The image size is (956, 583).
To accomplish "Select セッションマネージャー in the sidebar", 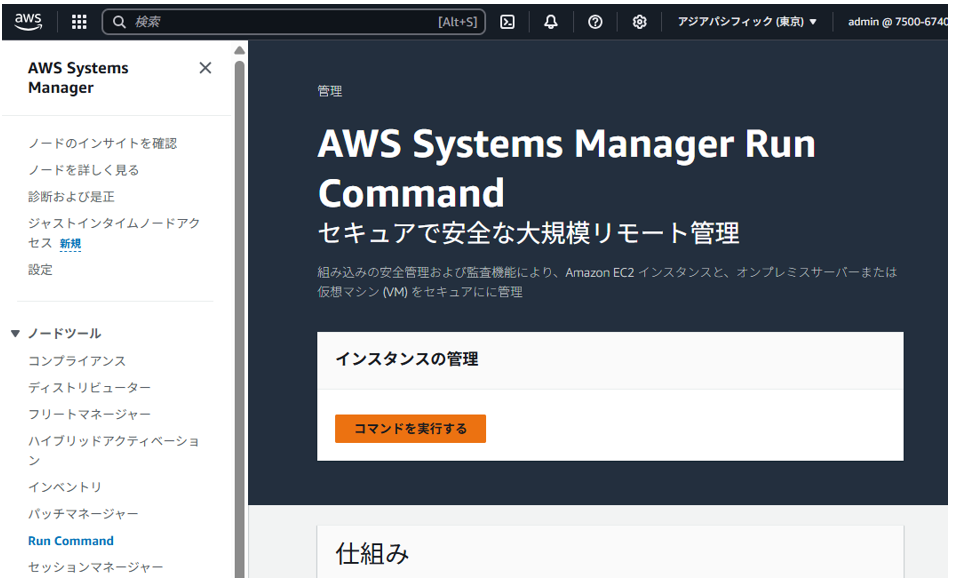I will (96, 568).
